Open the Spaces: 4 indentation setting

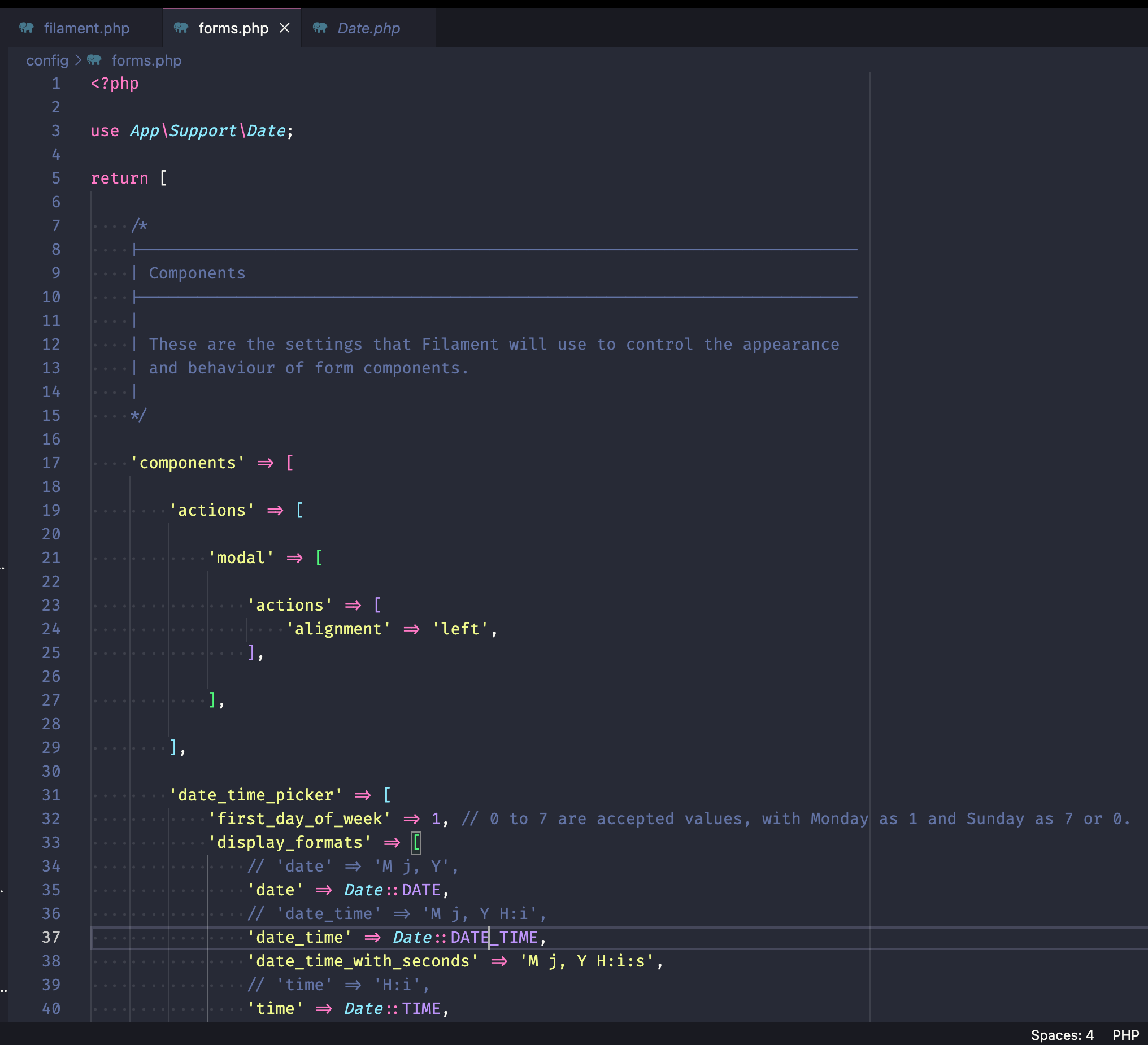[1063, 1034]
